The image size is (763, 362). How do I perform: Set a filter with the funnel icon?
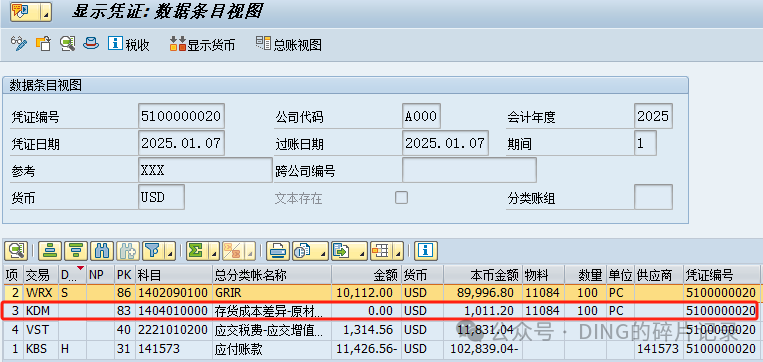click(153, 251)
